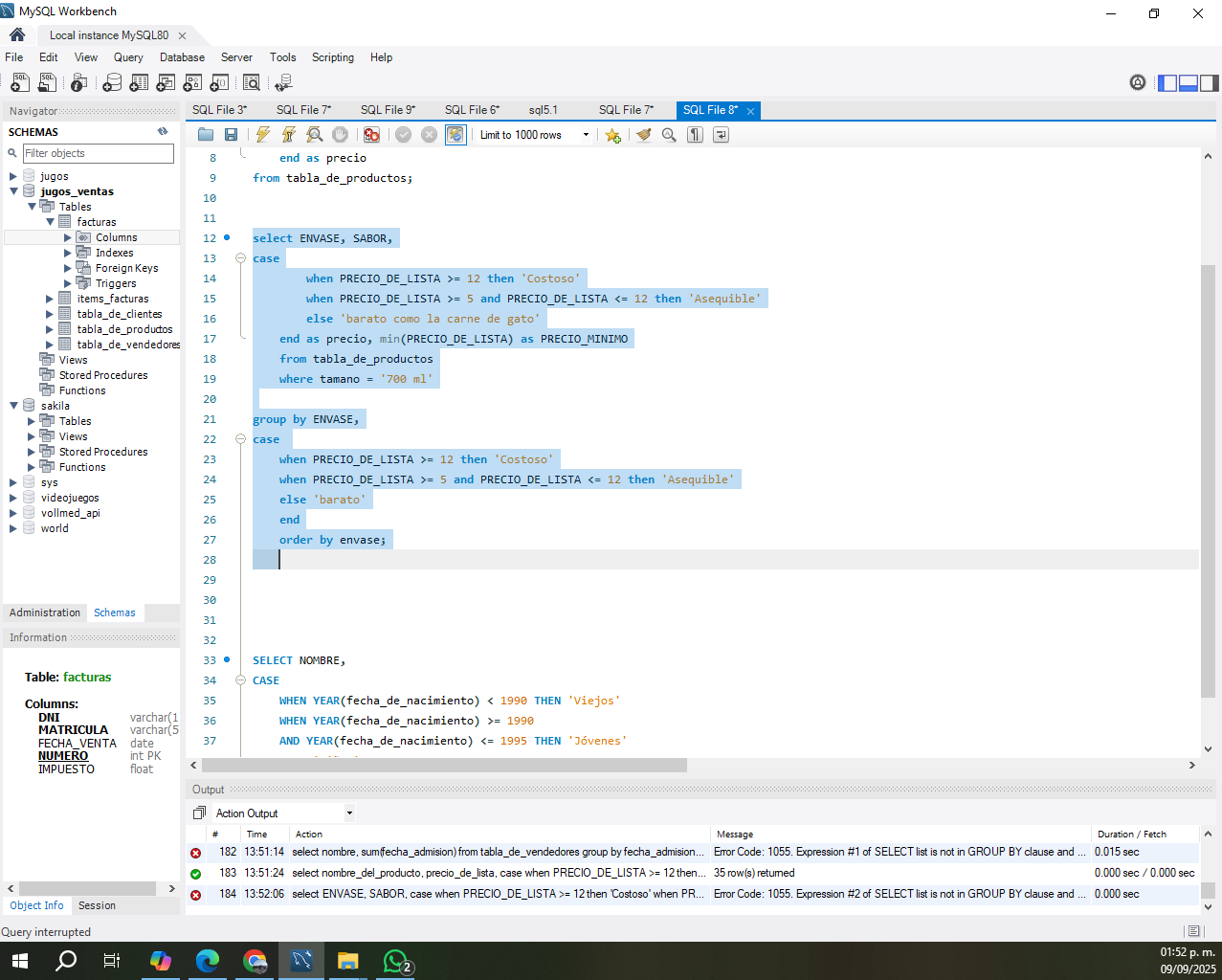Viewport: 1222px width, 980px height.
Task: Close Local instance MySQL80 connection tab
Action: pyautogui.click(x=182, y=35)
